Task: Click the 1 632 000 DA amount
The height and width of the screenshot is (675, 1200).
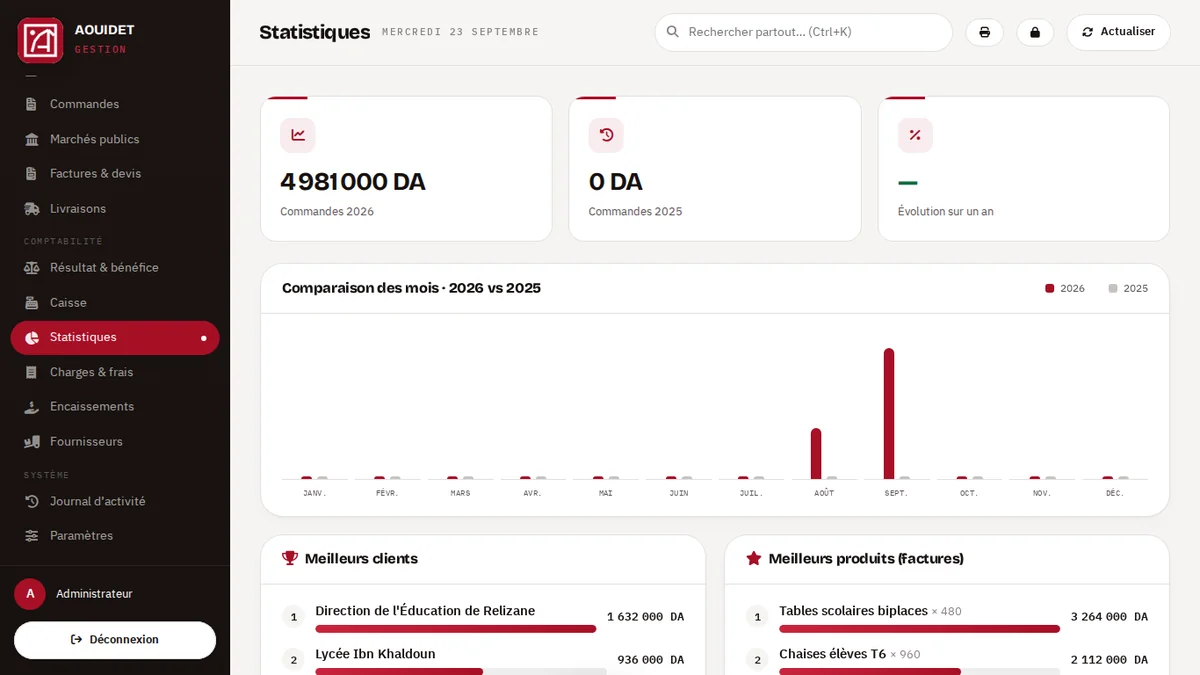Action: (x=646, y=617)
